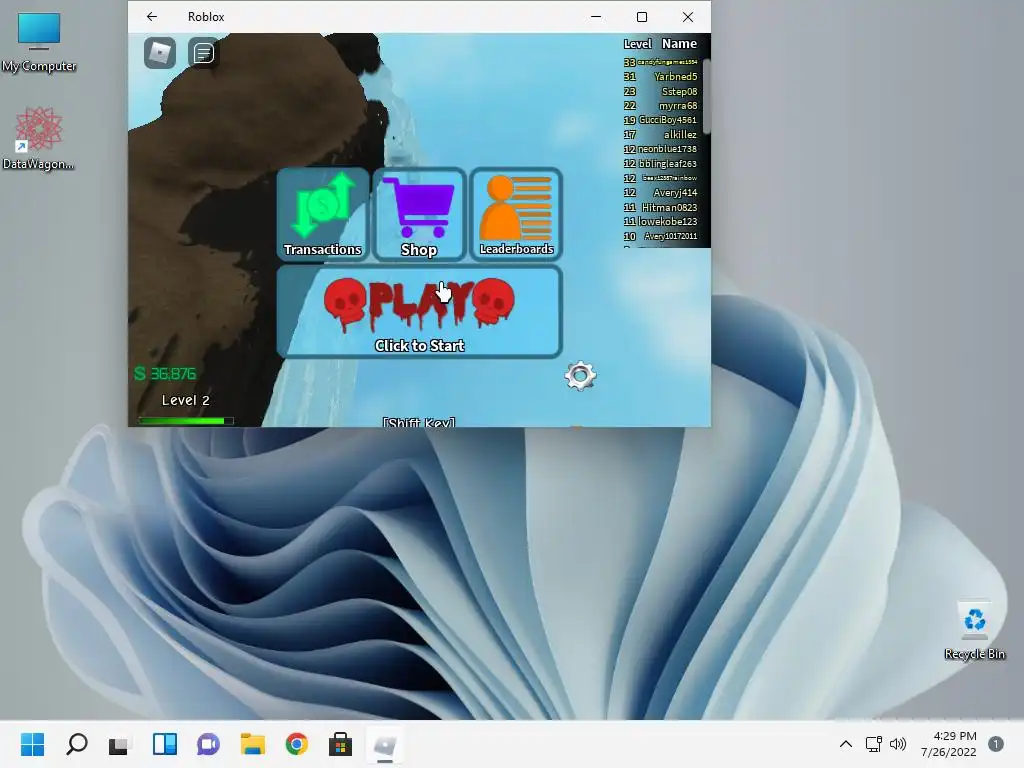1024x768 pixels.
Task: Open volume tray icon
Action: 898,744
